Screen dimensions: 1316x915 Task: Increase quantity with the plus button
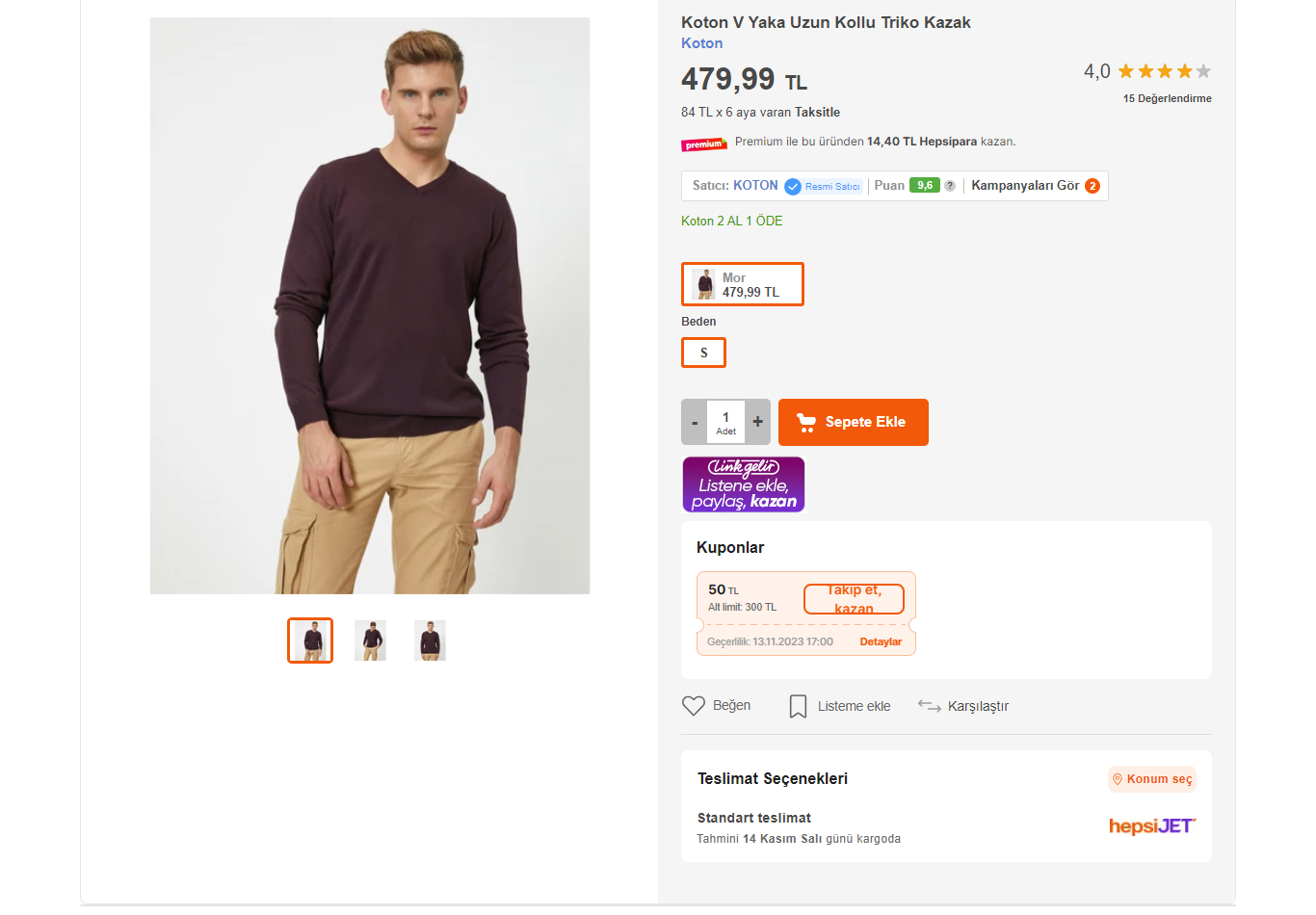(x=758, y=422)
